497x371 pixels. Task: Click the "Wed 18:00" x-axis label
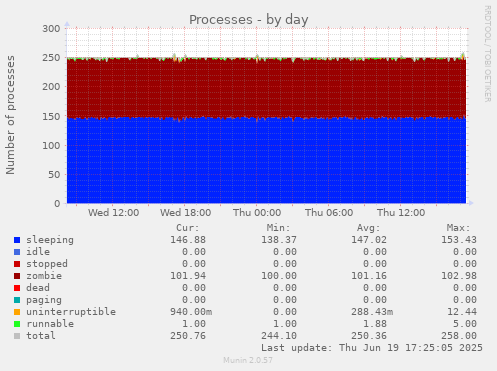click(x=185, y=213)
